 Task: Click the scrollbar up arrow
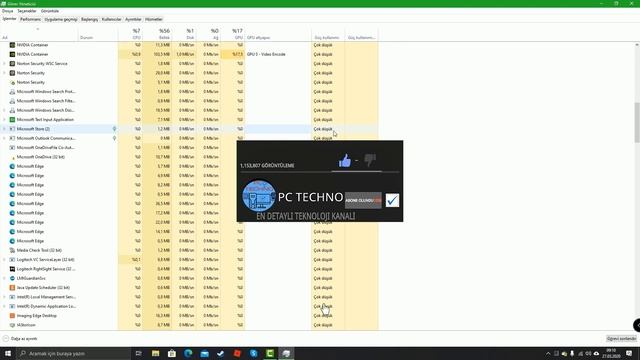click(637, 44)
